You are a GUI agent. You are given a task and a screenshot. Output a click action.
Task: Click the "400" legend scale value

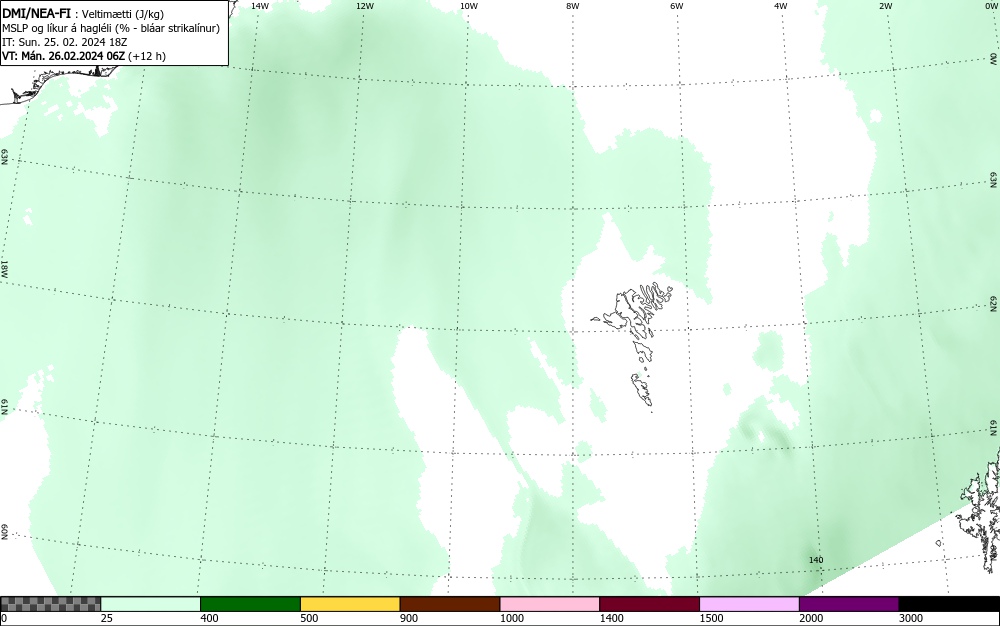[209, 618]
